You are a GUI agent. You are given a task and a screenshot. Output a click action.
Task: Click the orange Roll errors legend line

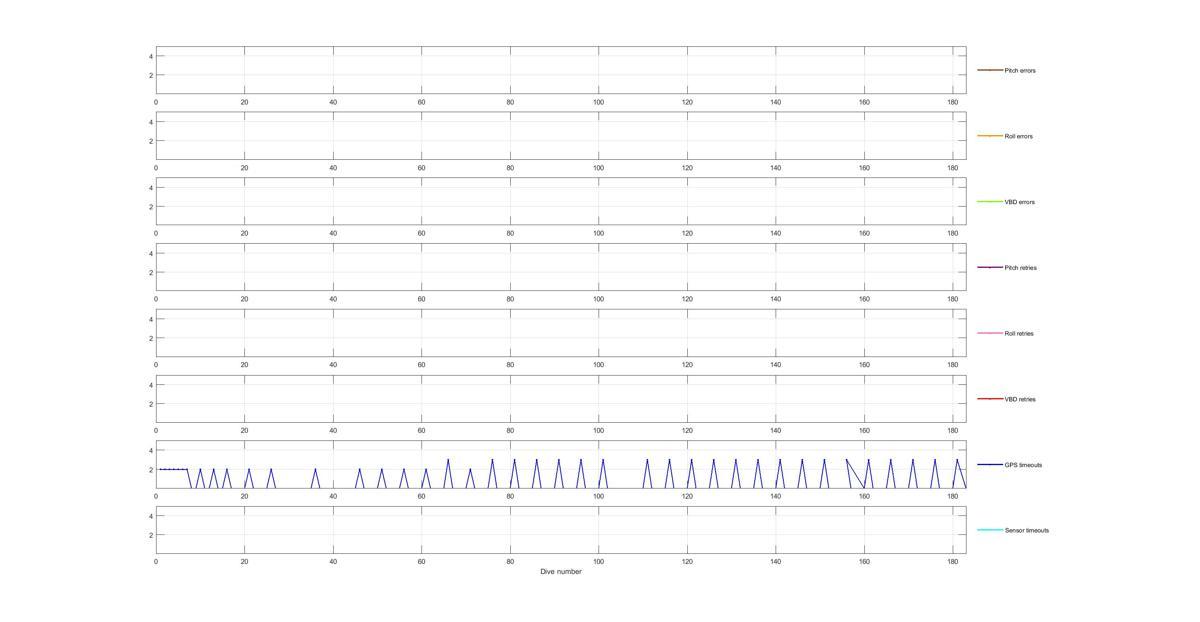(x=990, y=136)
